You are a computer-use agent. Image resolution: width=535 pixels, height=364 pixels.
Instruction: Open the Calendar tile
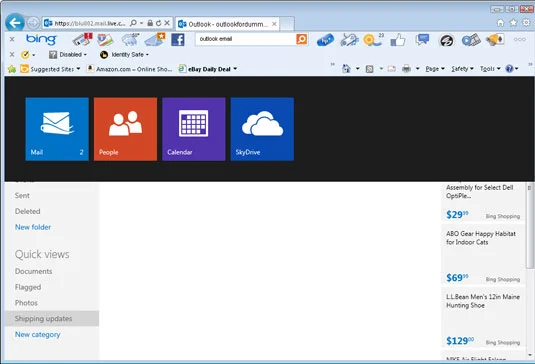pyautogui.click(x=193, y=129)
